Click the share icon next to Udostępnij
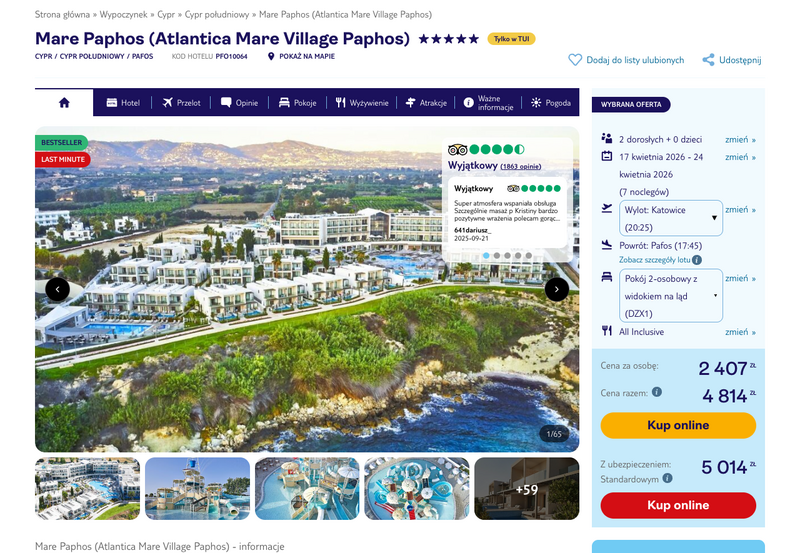Viewport: 800px width, 553px height. 708,60
